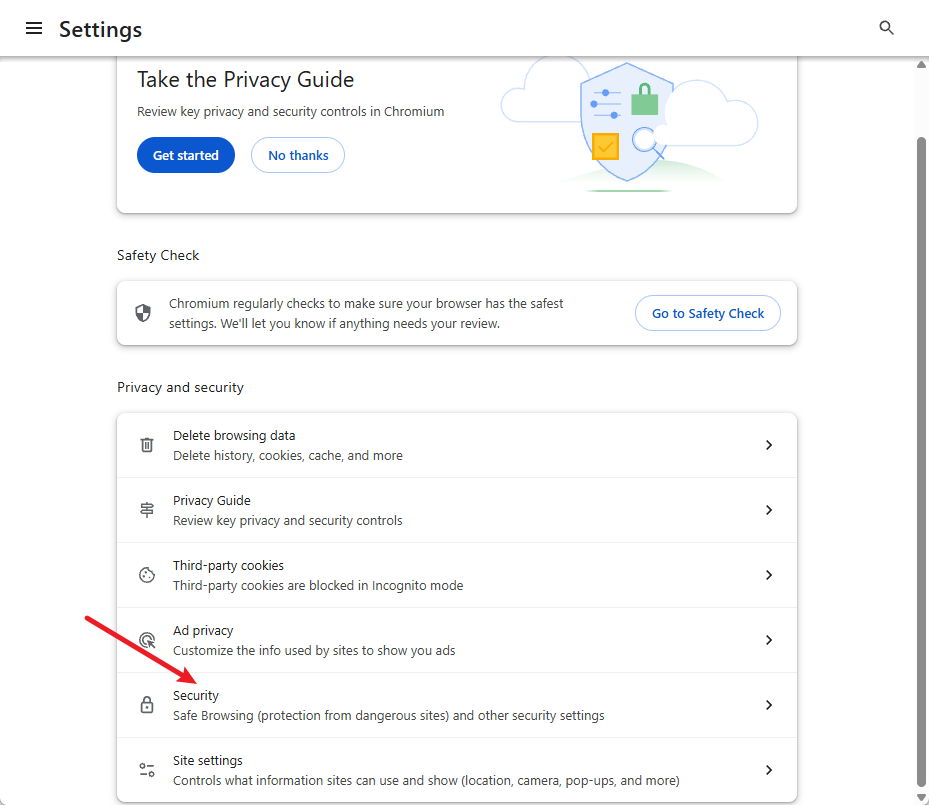Click the Get started button
929x805 pixels.
(x=186, y=155)
